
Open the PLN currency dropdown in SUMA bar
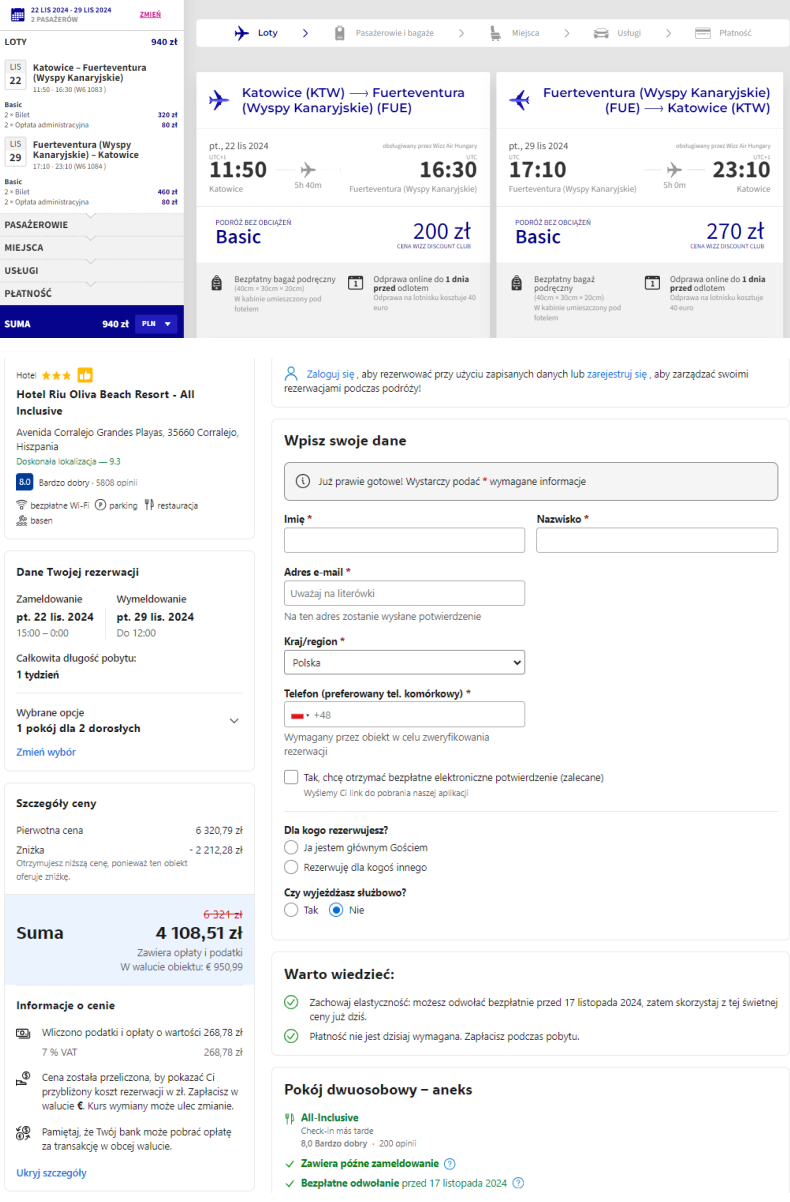157,324
